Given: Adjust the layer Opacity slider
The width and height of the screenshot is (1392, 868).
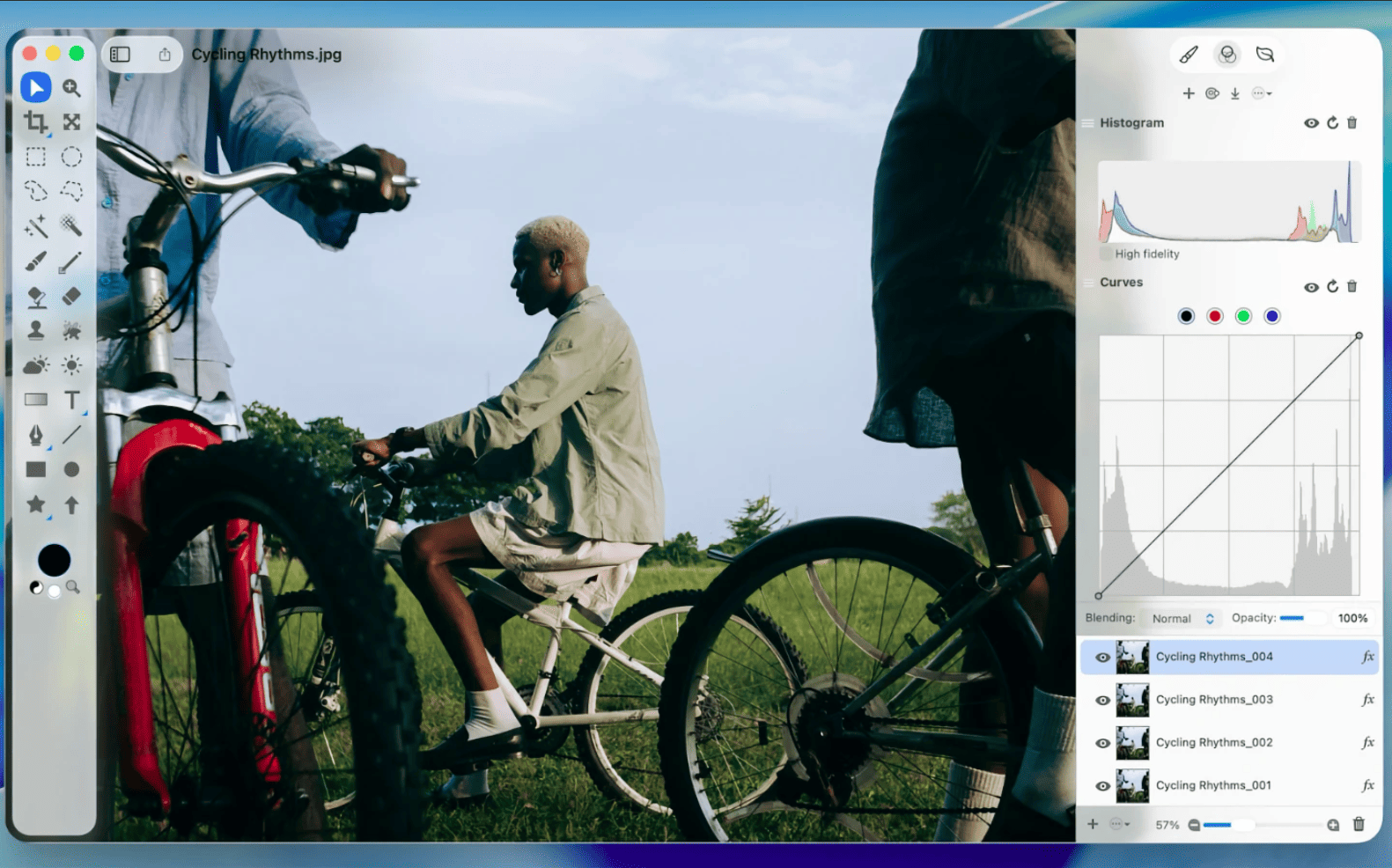Looking at the screenshot, I should pyautogui.click(x=1303, y=619).
